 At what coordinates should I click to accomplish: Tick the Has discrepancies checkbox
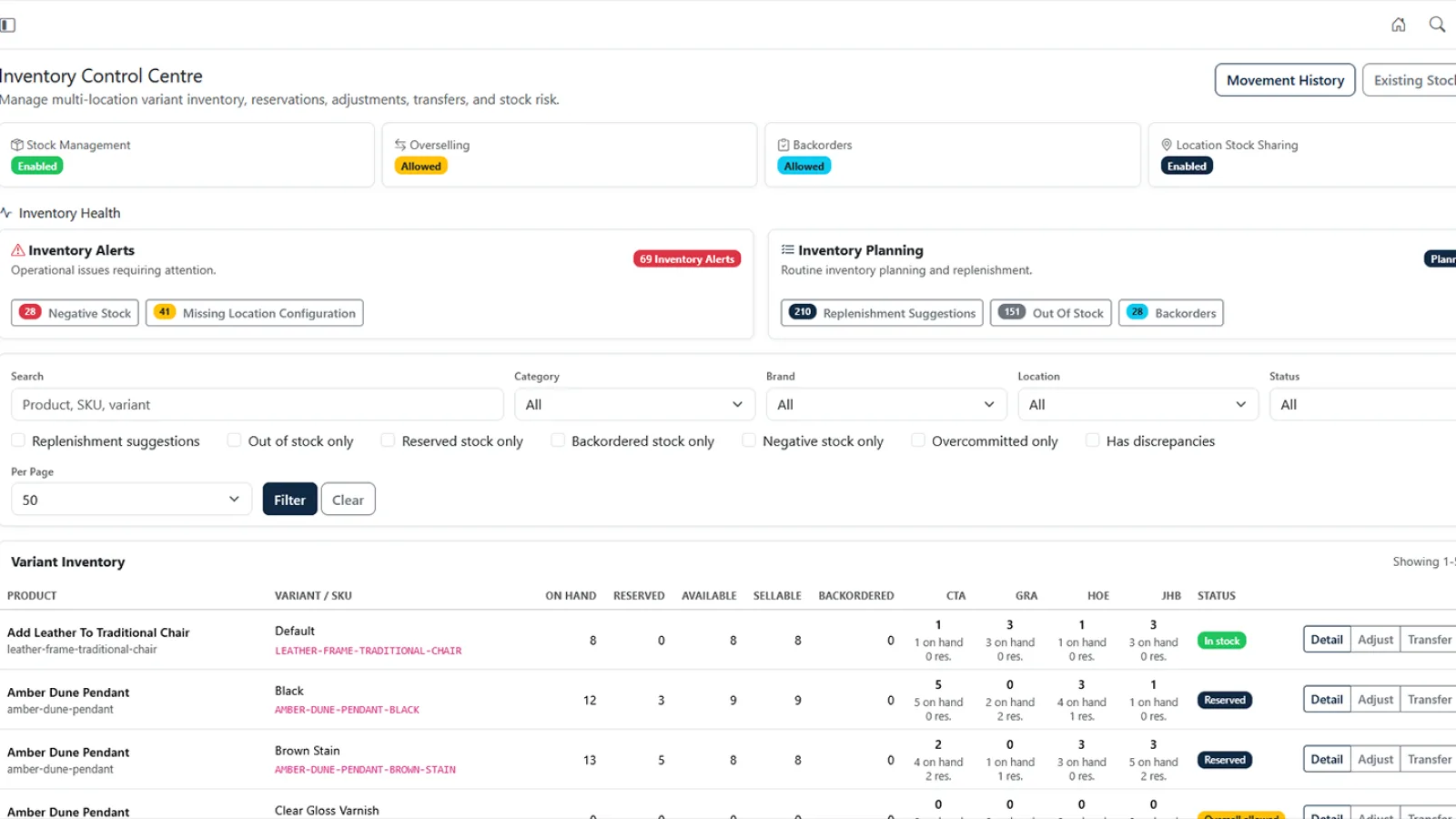(1092, 440)
